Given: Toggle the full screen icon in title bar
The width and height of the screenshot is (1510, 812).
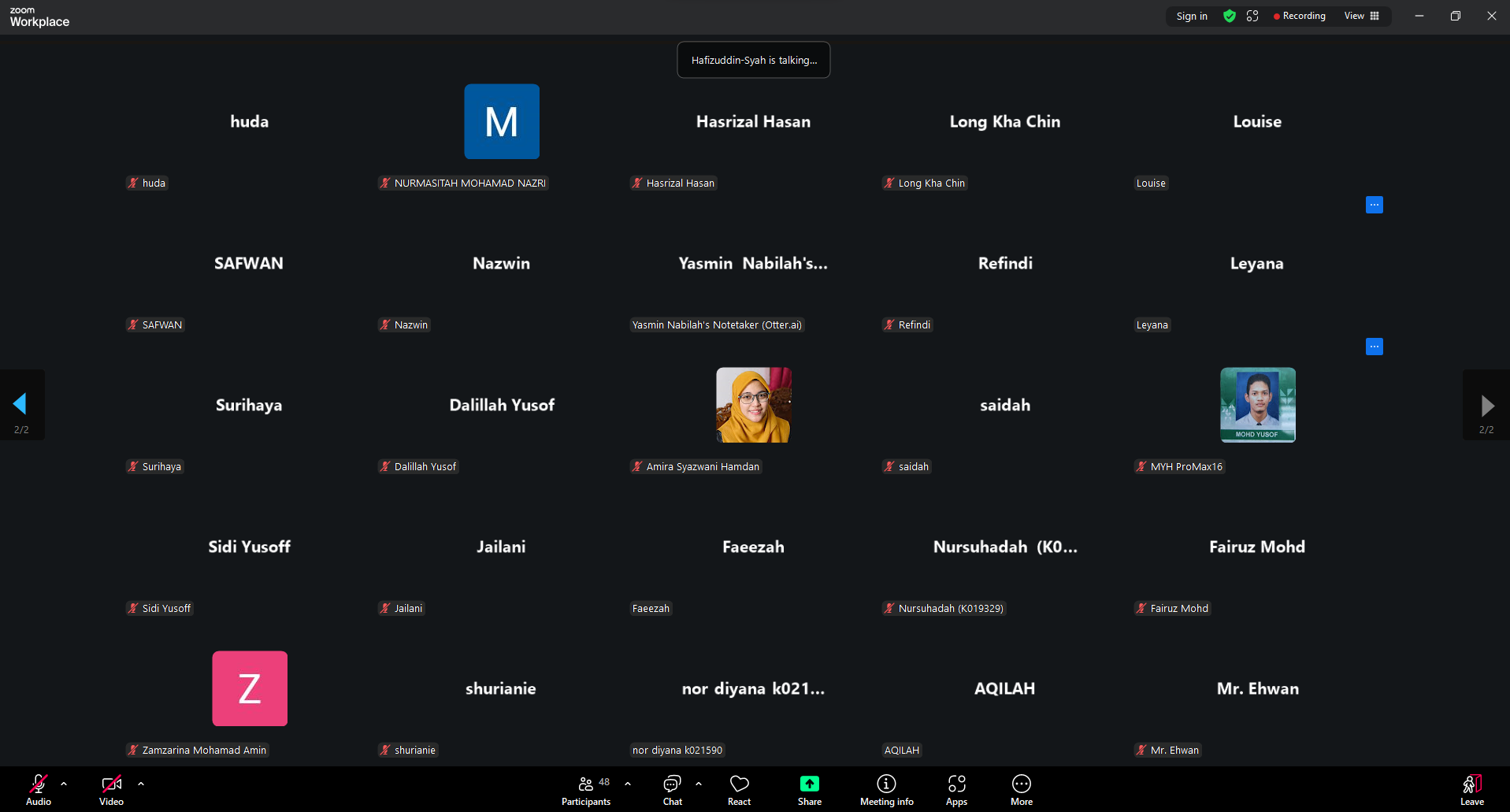Looking at the screenshot, I should [x=1252, y=16].
